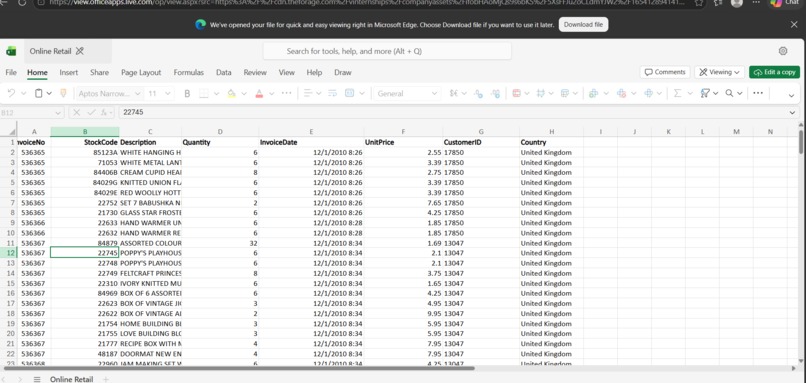Open the settings gear icon
806x383 pixels.
pos(783,51)
